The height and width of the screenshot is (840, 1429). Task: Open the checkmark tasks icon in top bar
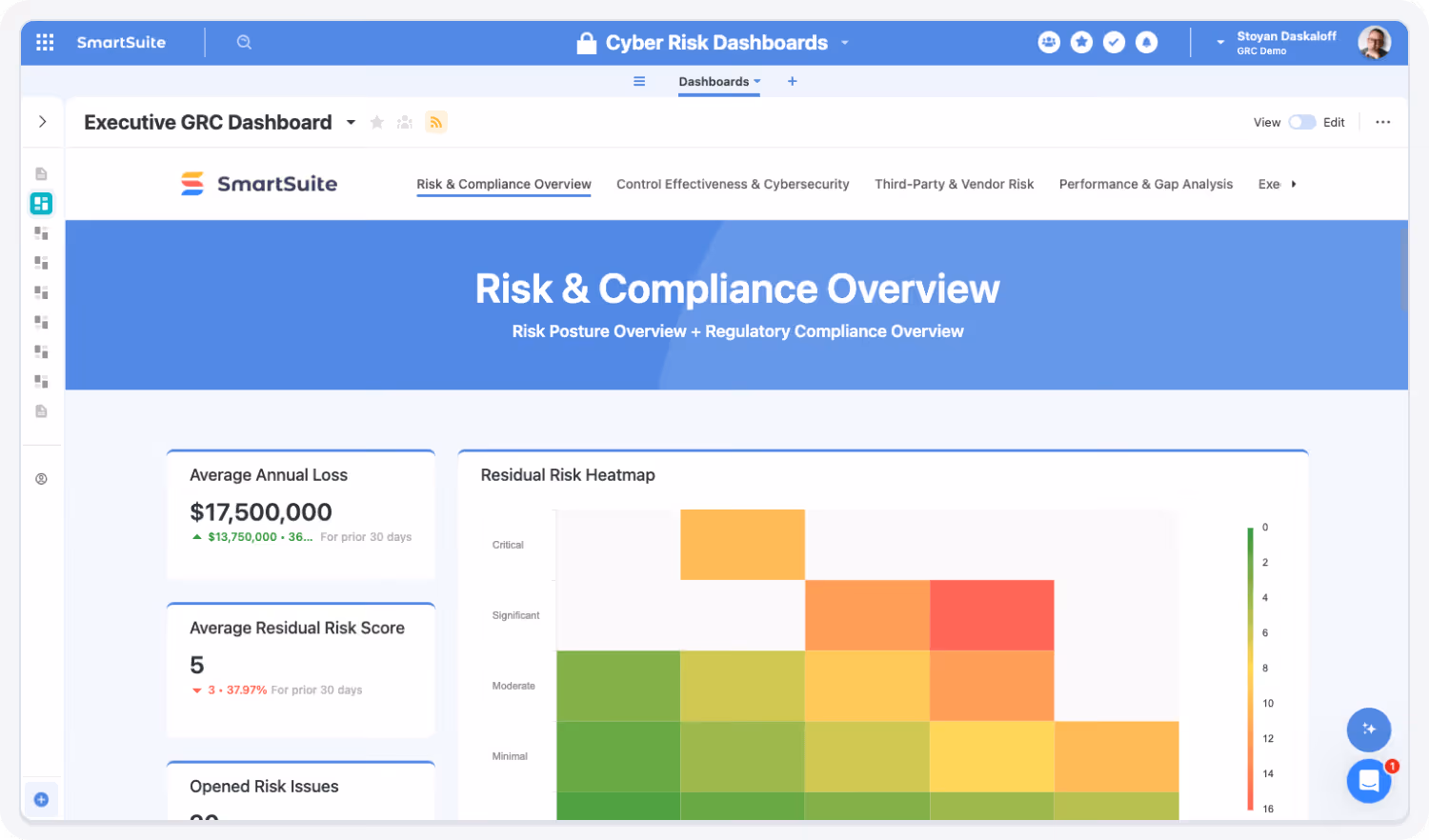click(1114, 42)
